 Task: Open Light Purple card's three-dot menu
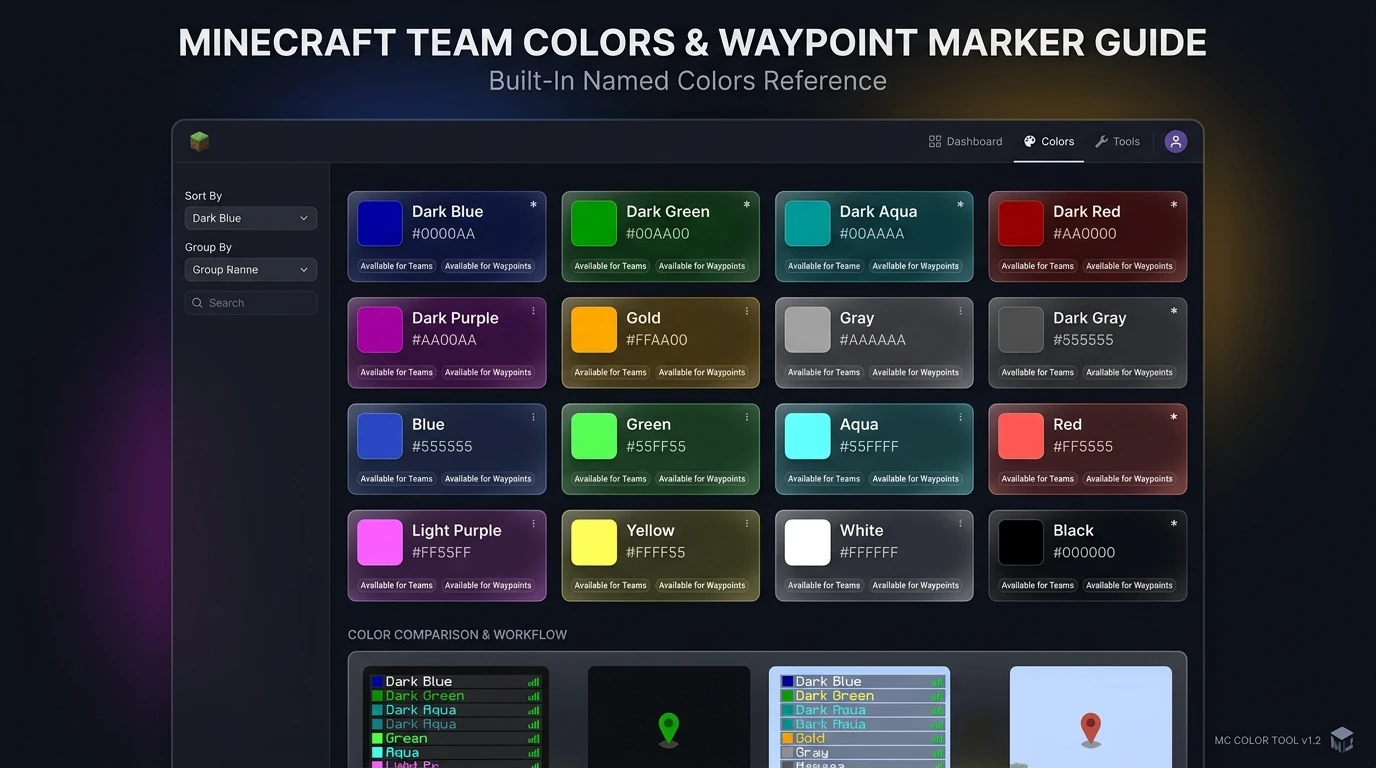point(533,523)
